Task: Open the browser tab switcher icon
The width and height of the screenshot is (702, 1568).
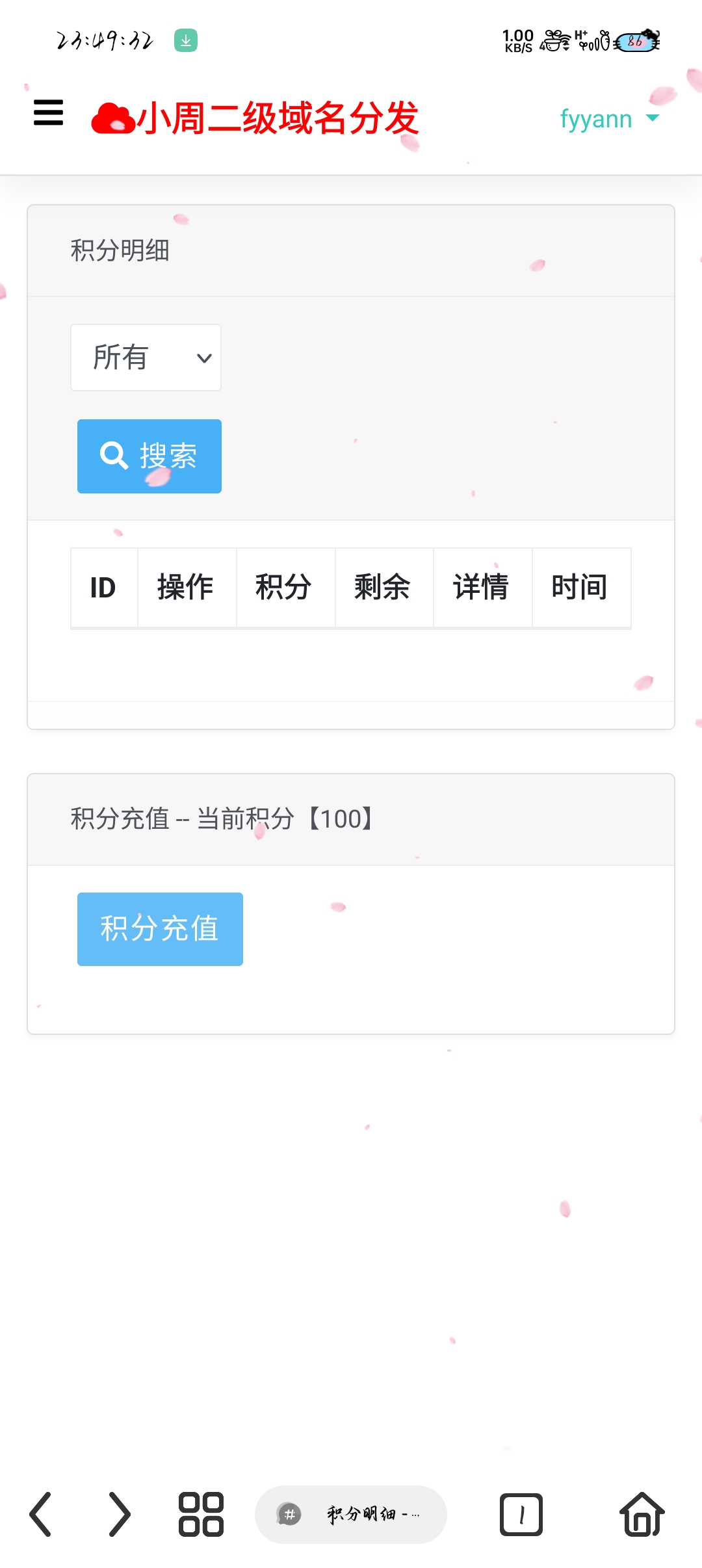Action: click(x=521, y=1514)
